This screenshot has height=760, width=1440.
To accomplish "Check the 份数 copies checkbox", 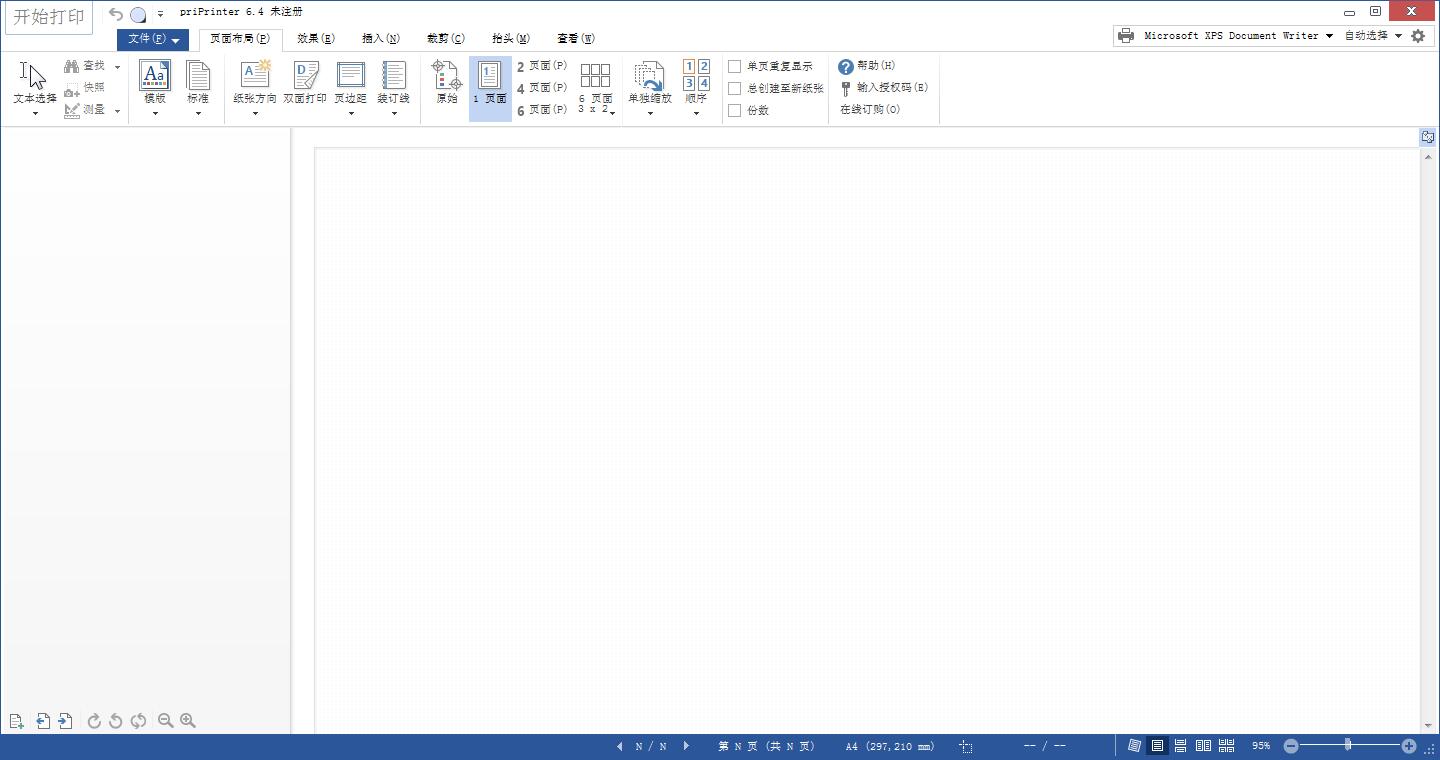I will coord(736,110).
